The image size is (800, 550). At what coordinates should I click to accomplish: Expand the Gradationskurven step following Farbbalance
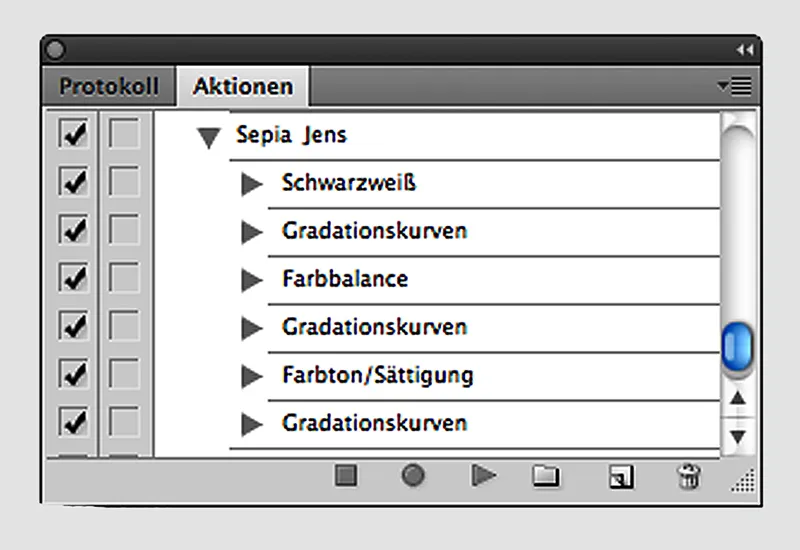(252, 328)
